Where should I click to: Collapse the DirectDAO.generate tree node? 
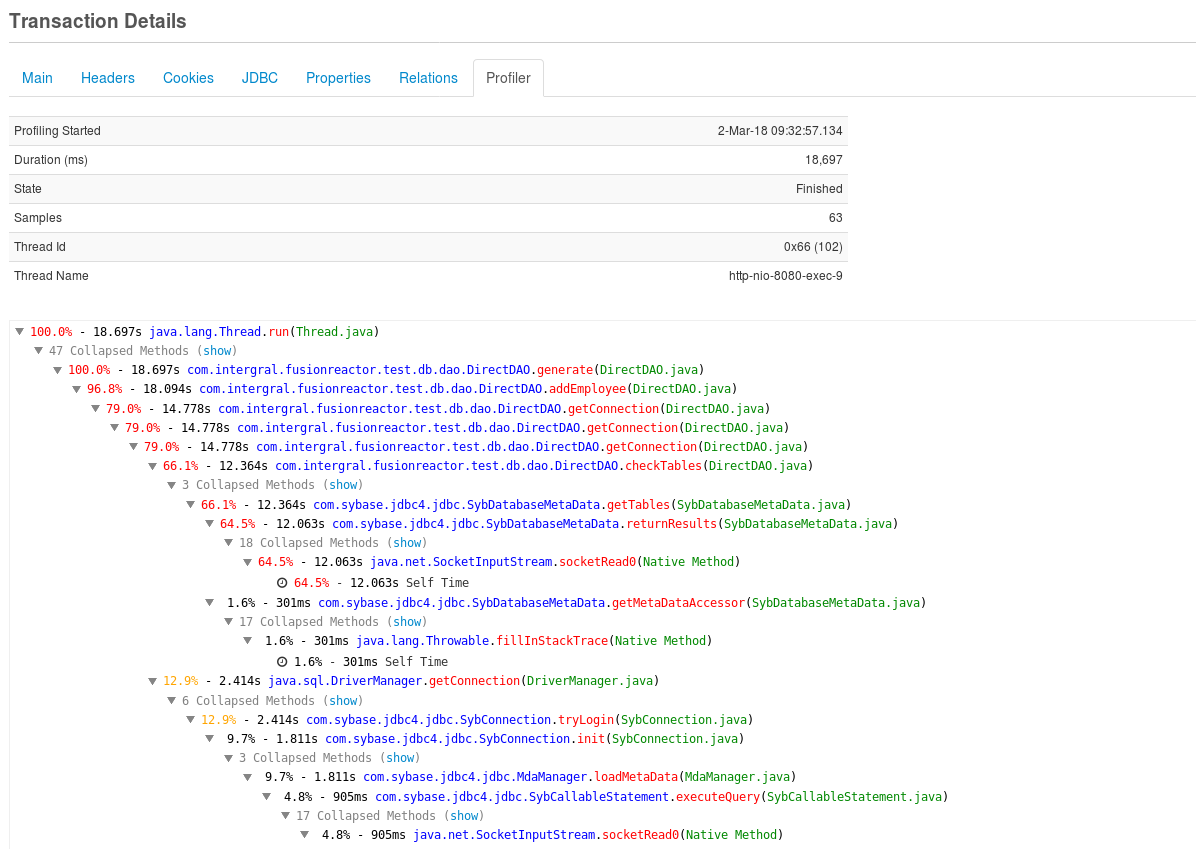pos(57,370)
